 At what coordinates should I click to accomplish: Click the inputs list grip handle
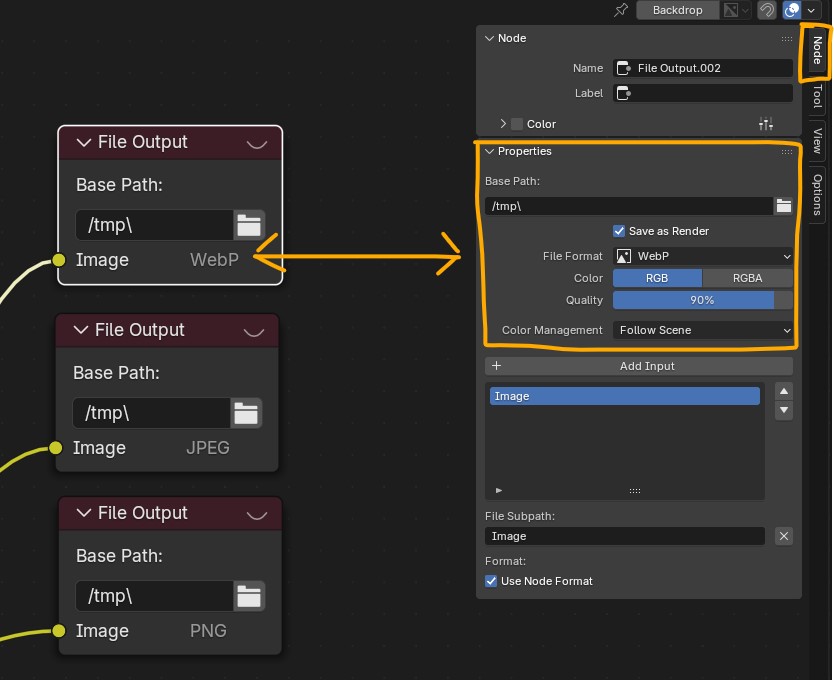pyautogui.click(x=635, y=491)
